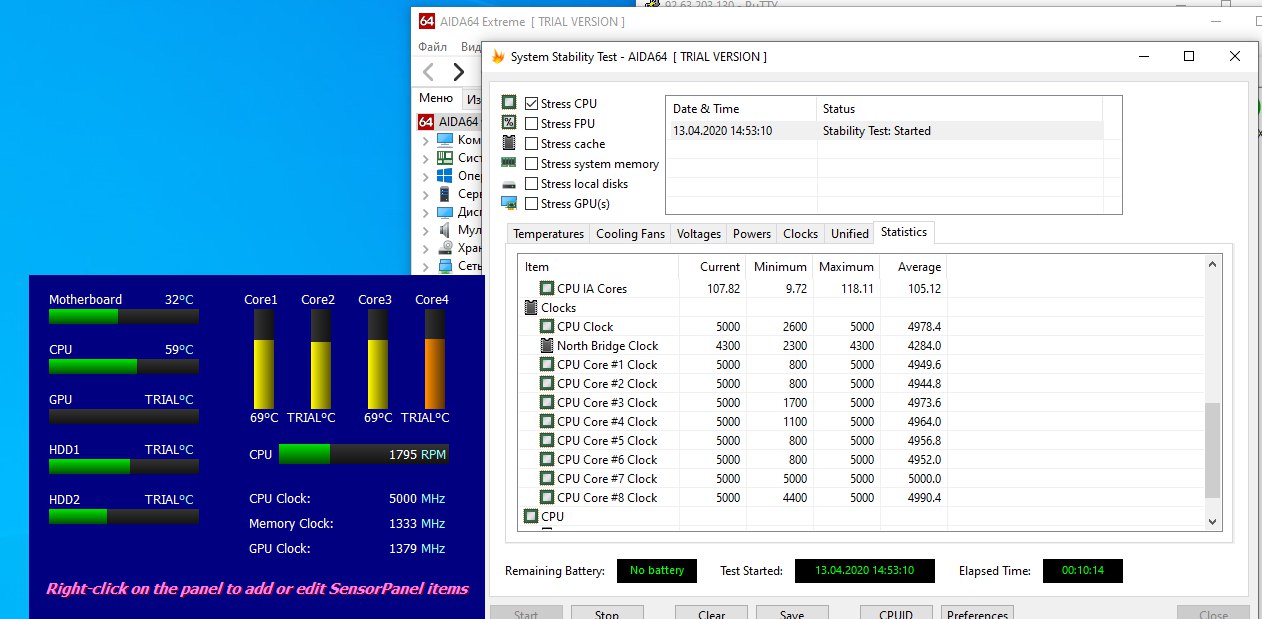The width and height of the screenshot is (1262, 619).
Task: Click the multimedia speaker icon in the AIDA64 tree
Action: click(x=445, y=230)
